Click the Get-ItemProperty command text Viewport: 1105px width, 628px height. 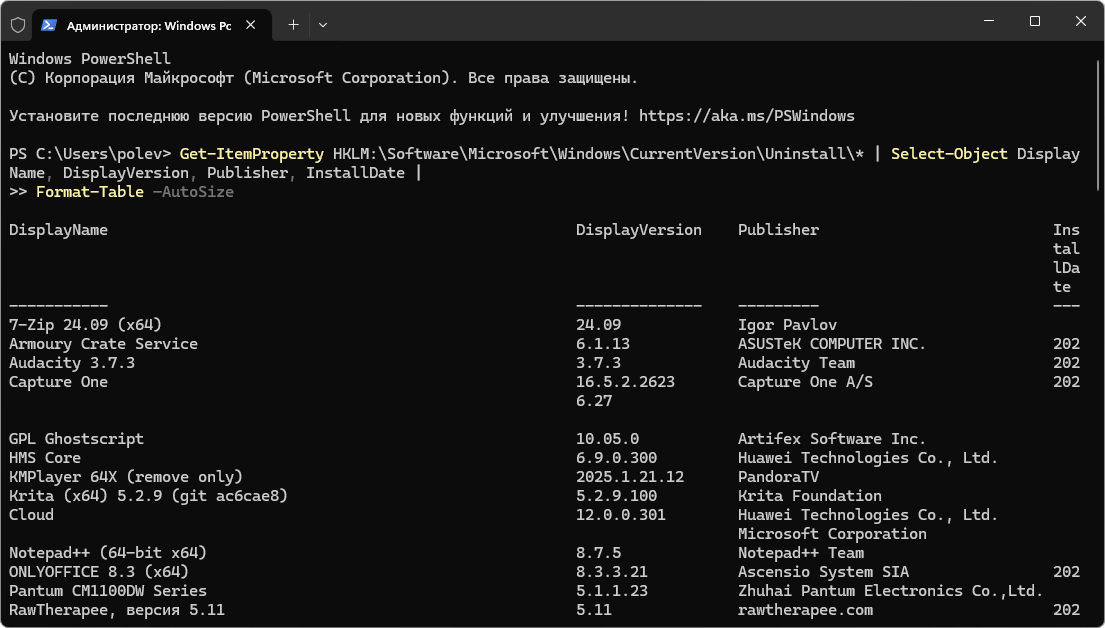[x=252, y=154]
